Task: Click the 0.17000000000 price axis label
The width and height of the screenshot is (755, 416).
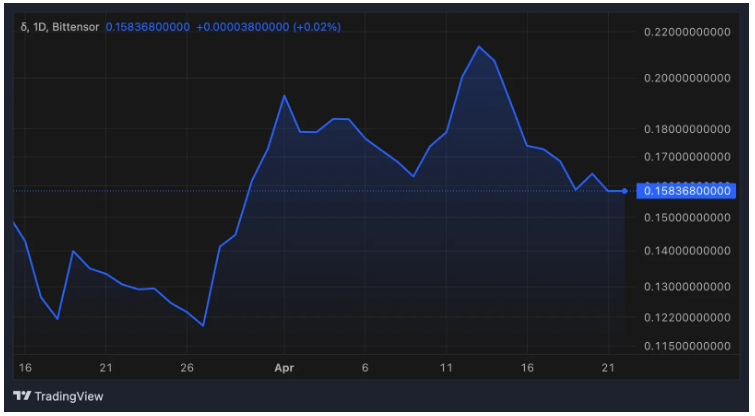Action: pos(688,157)
